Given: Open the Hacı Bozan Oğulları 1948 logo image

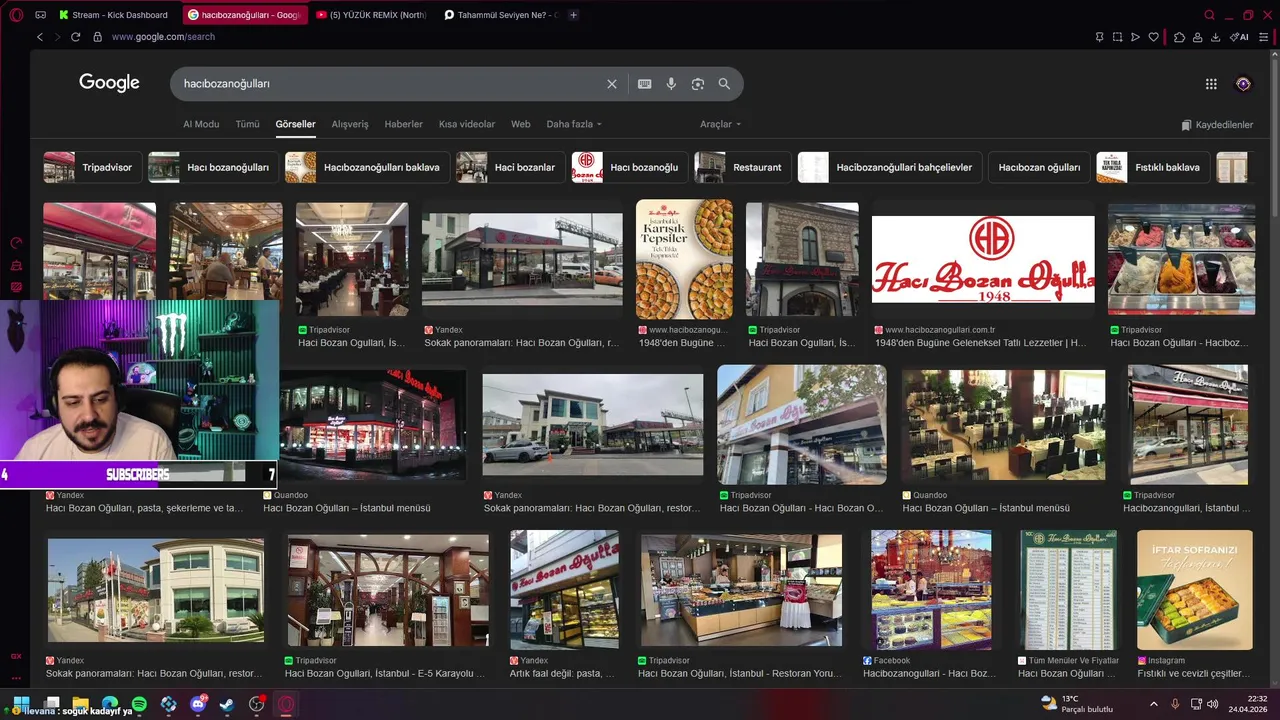Looking at the screenshot, I should [x=983, y=259].
